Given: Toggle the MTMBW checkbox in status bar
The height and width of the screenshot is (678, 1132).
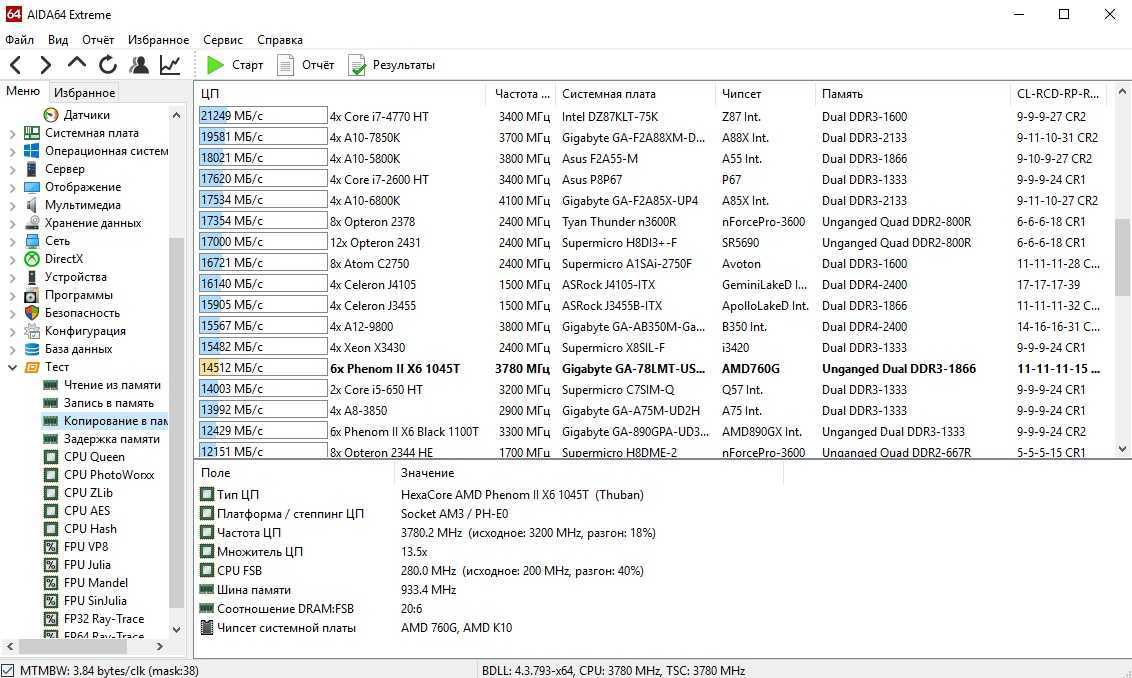Looking at the screenshot, I should tap(9, 670).
